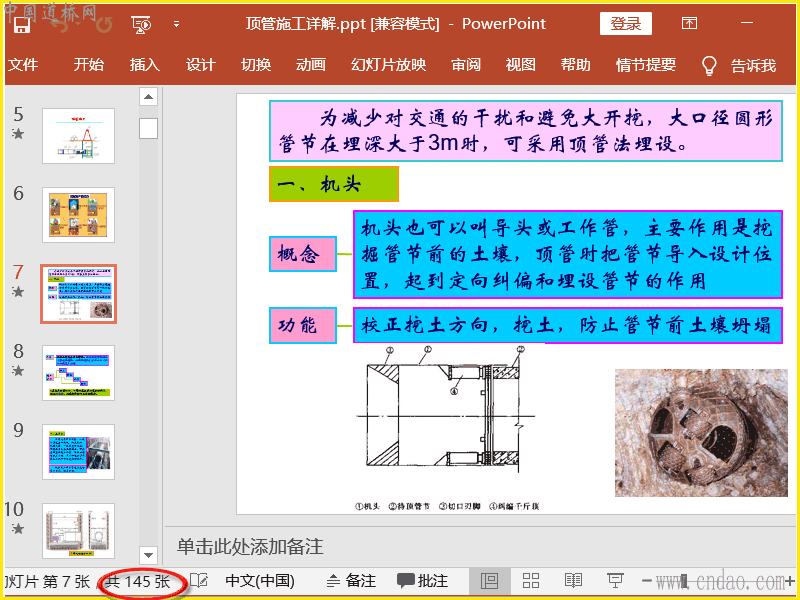Click the 概念 label box on slide
This screenshot has width=800, height=600.
pyautogui.click(x=303, y=254)
